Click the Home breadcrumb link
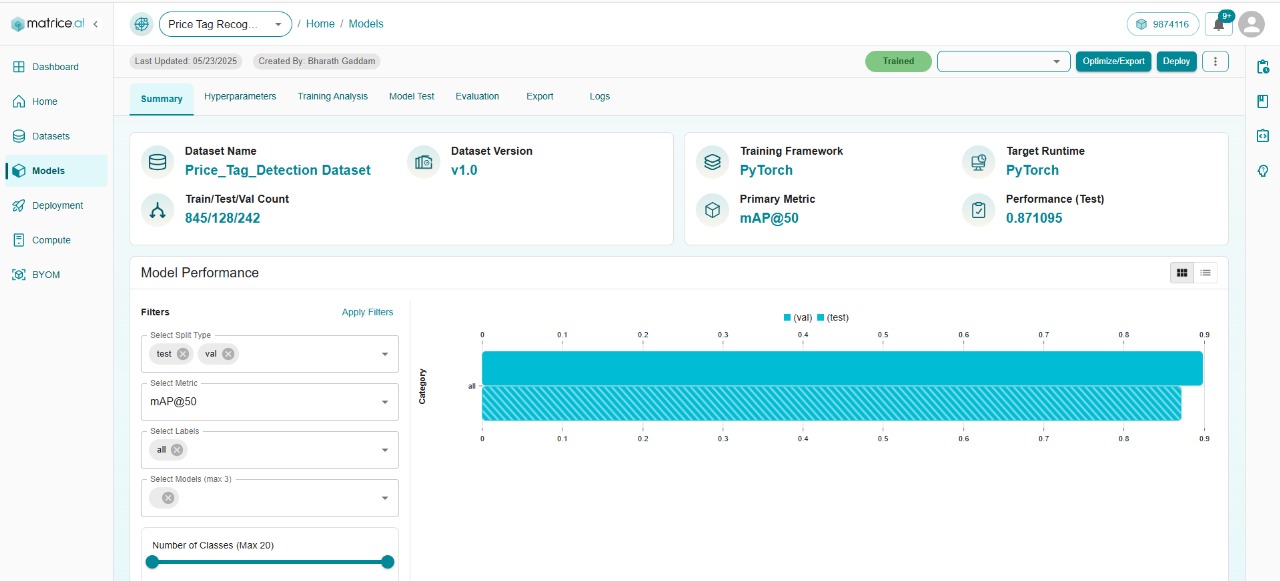 320,24
